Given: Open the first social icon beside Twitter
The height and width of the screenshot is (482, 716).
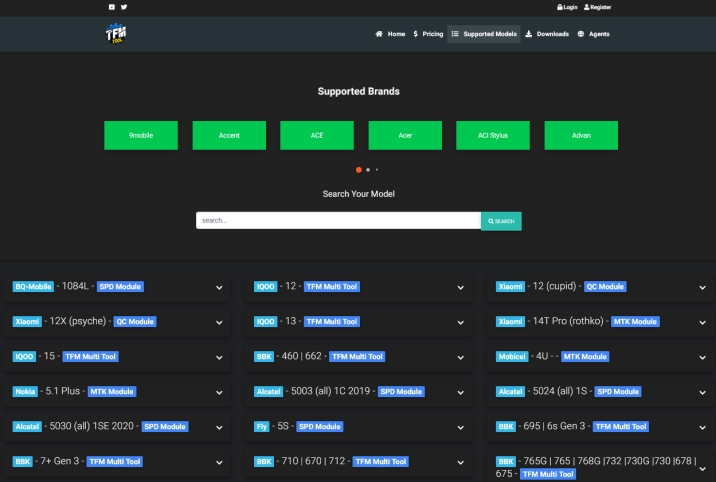Looking at the screenshot, I should coord(112,7).
